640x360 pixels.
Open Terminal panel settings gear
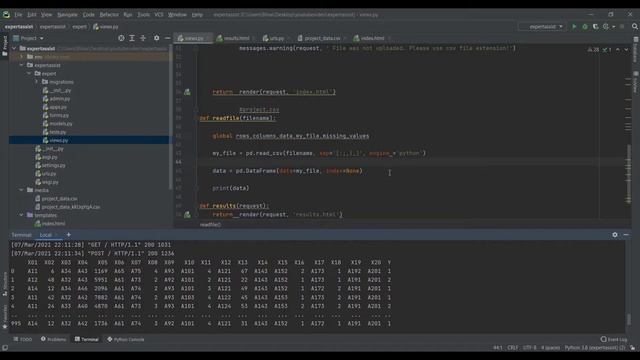(615, 235)
